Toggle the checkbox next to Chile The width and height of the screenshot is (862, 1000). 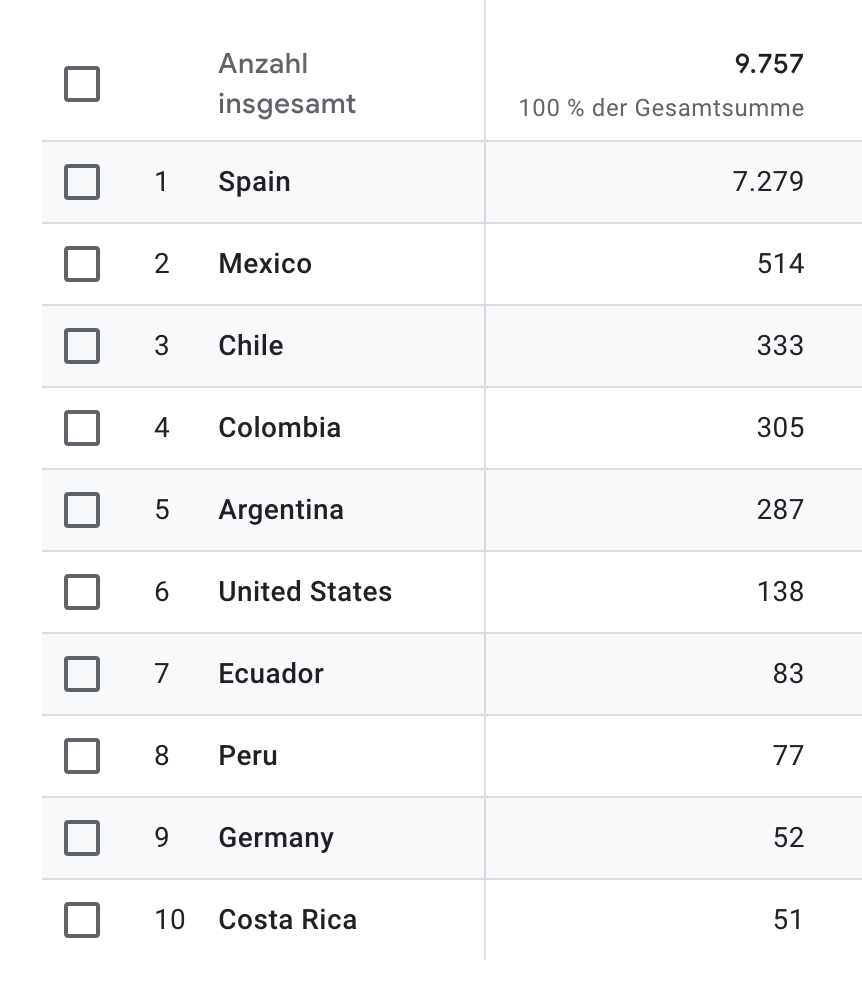[82, 346]
